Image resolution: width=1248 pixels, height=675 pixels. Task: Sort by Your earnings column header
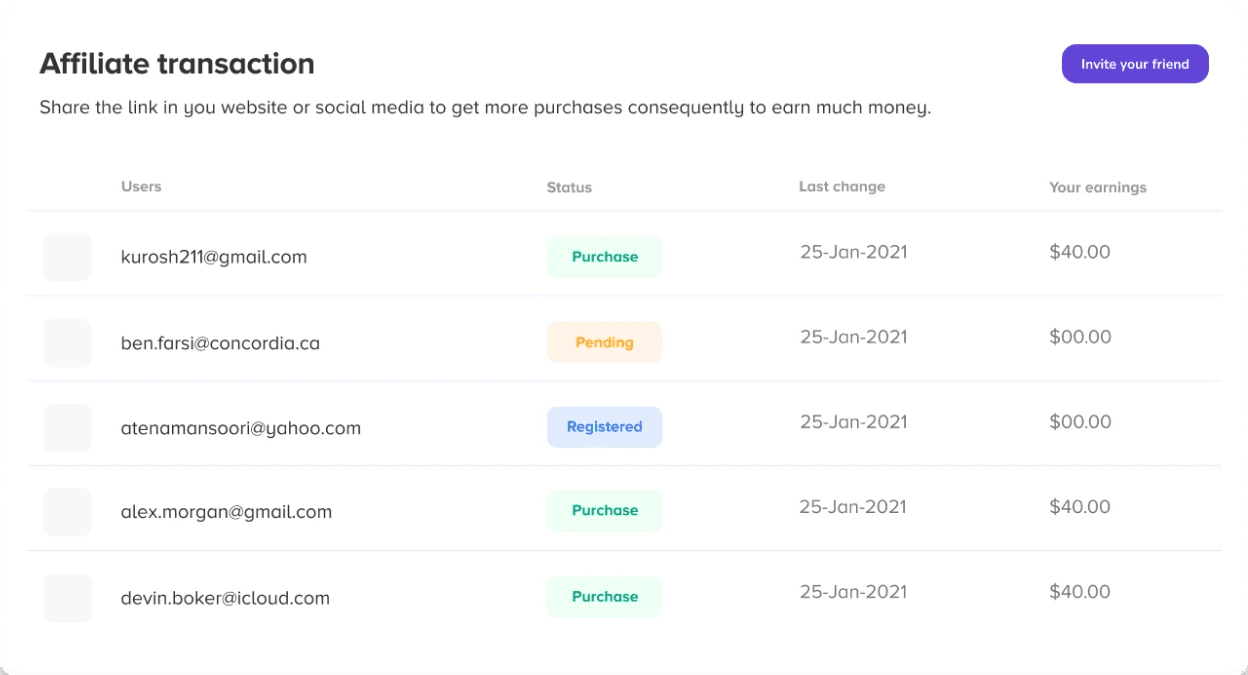[x=1098, y=187]
